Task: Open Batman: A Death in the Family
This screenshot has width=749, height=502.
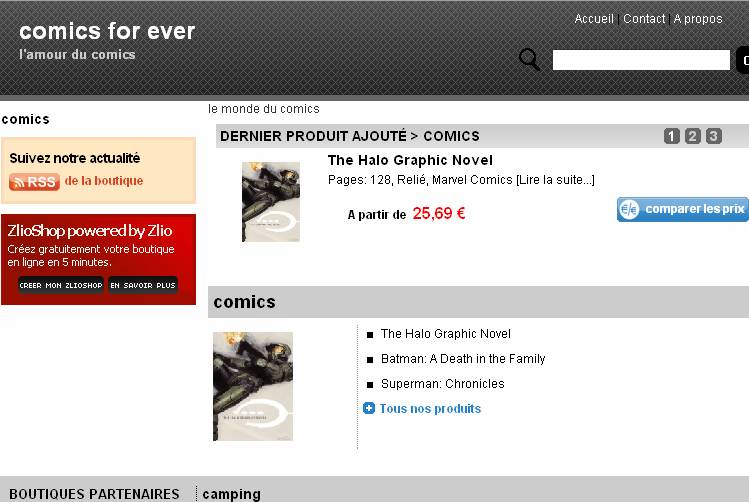Action: point(463,359)
